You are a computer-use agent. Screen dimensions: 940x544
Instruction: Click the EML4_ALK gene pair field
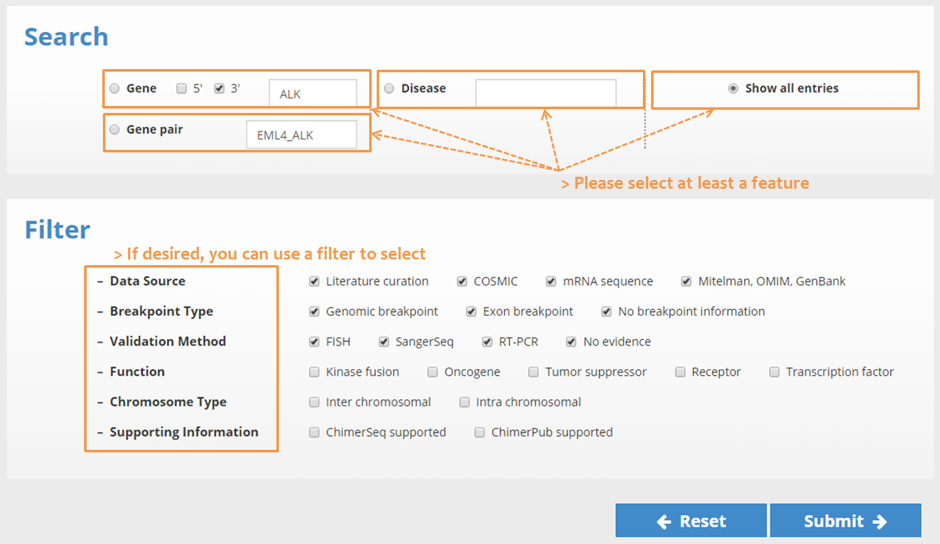(302, 134)
